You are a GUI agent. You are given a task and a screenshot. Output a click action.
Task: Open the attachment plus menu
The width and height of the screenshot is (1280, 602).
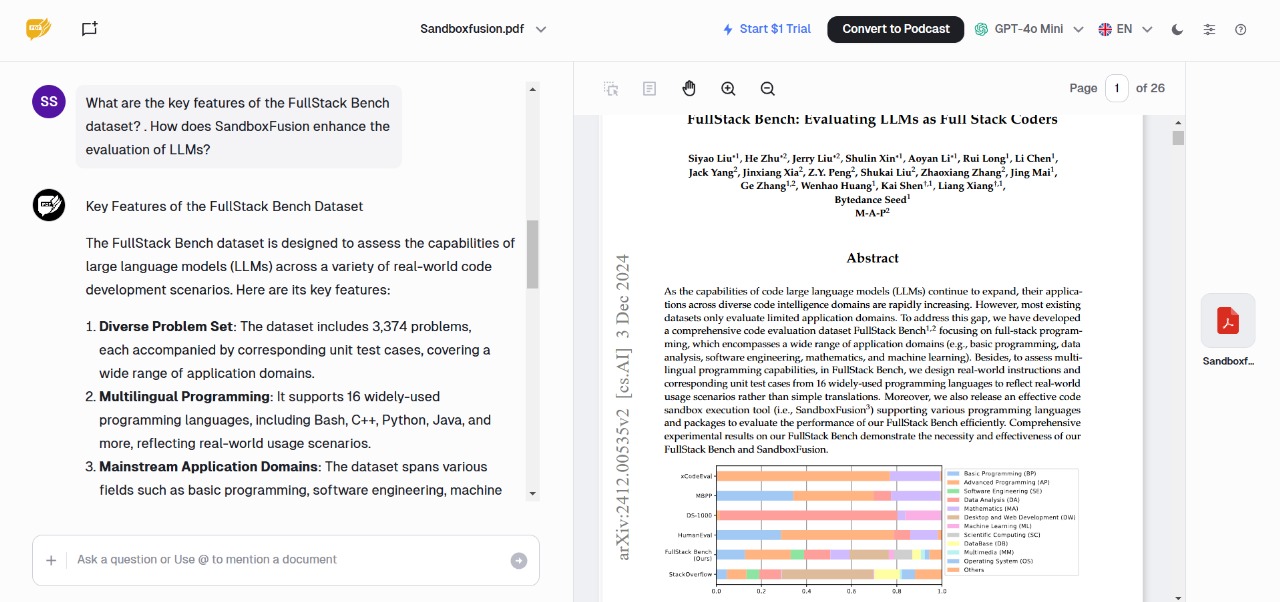(x=51, y=559)
